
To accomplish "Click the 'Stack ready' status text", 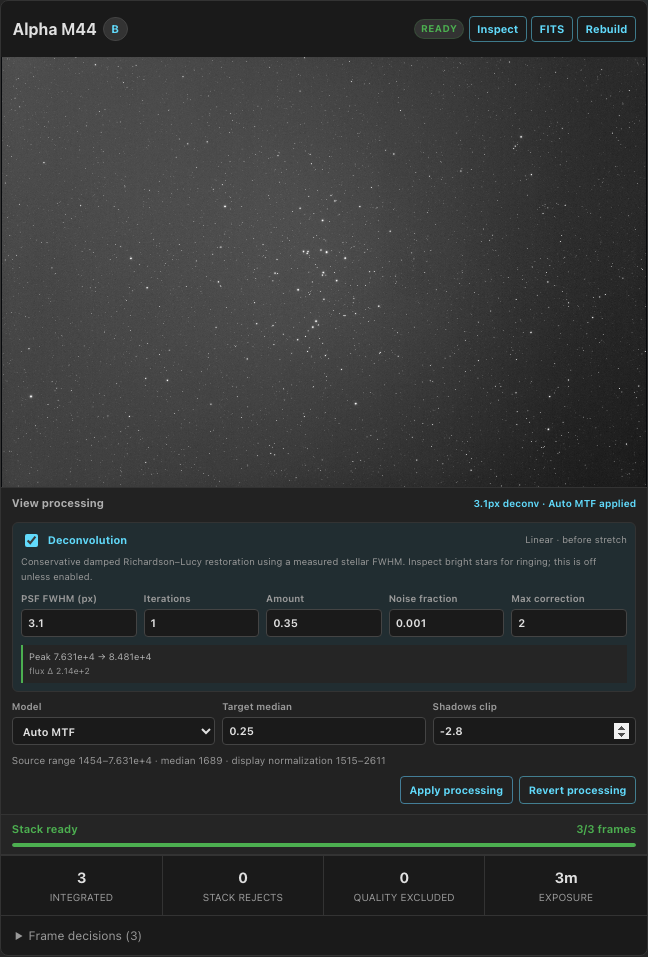I will click(45, 829).
